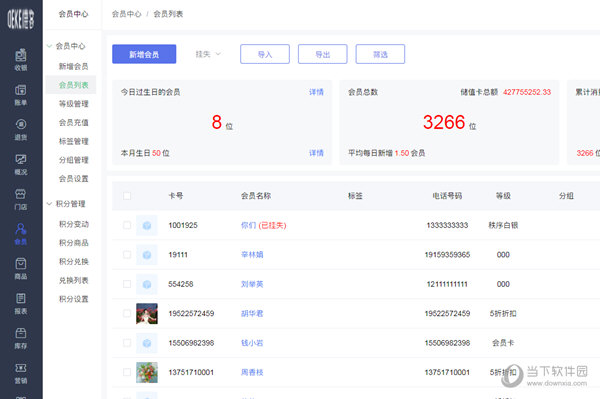Open 详情 link for 本月生日
Image resolution: width=600 pixels, height=399 pixels.
click(x=316, y=153)
